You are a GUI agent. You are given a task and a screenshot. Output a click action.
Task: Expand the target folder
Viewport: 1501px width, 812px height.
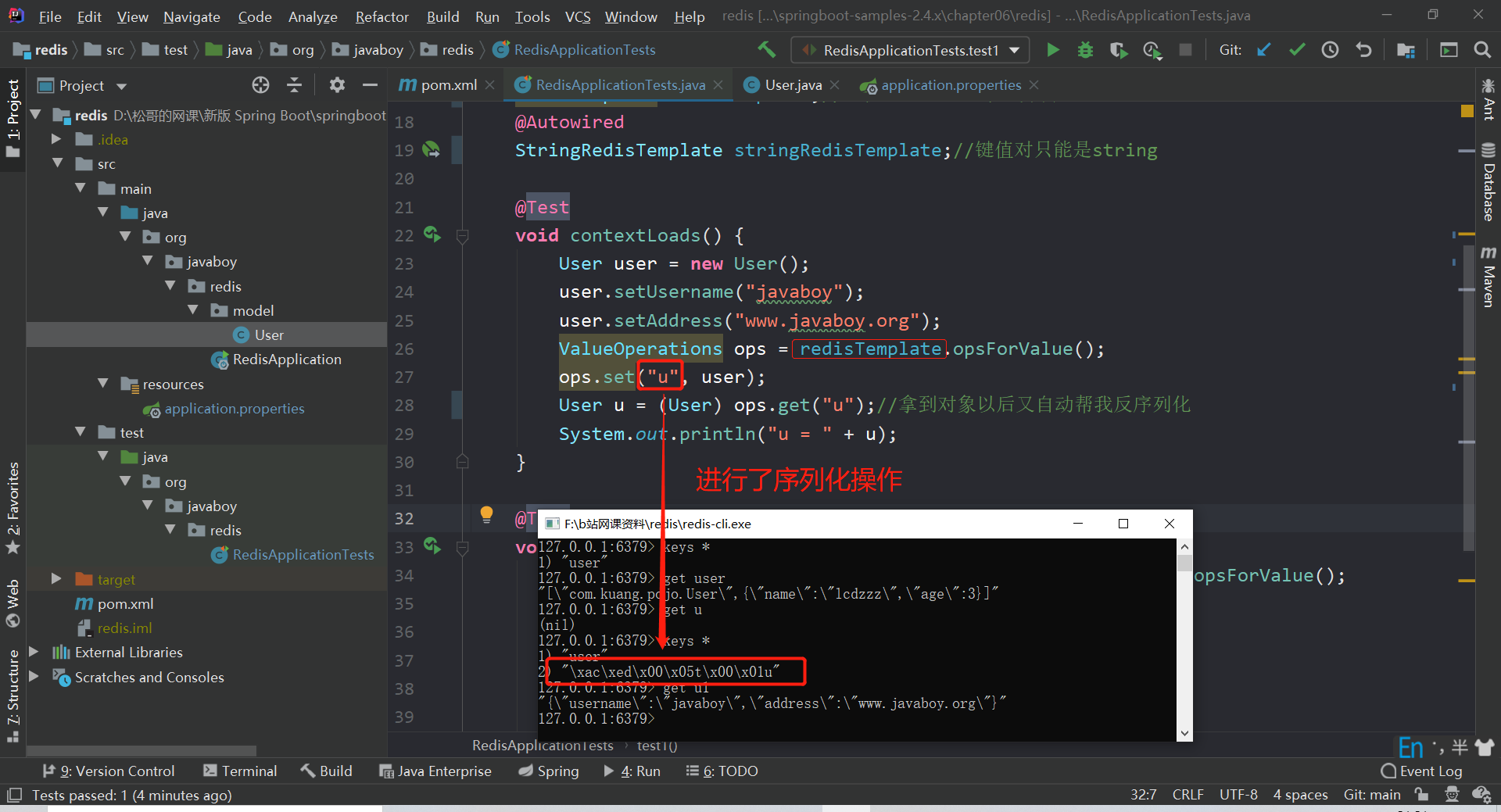(56, 579)
